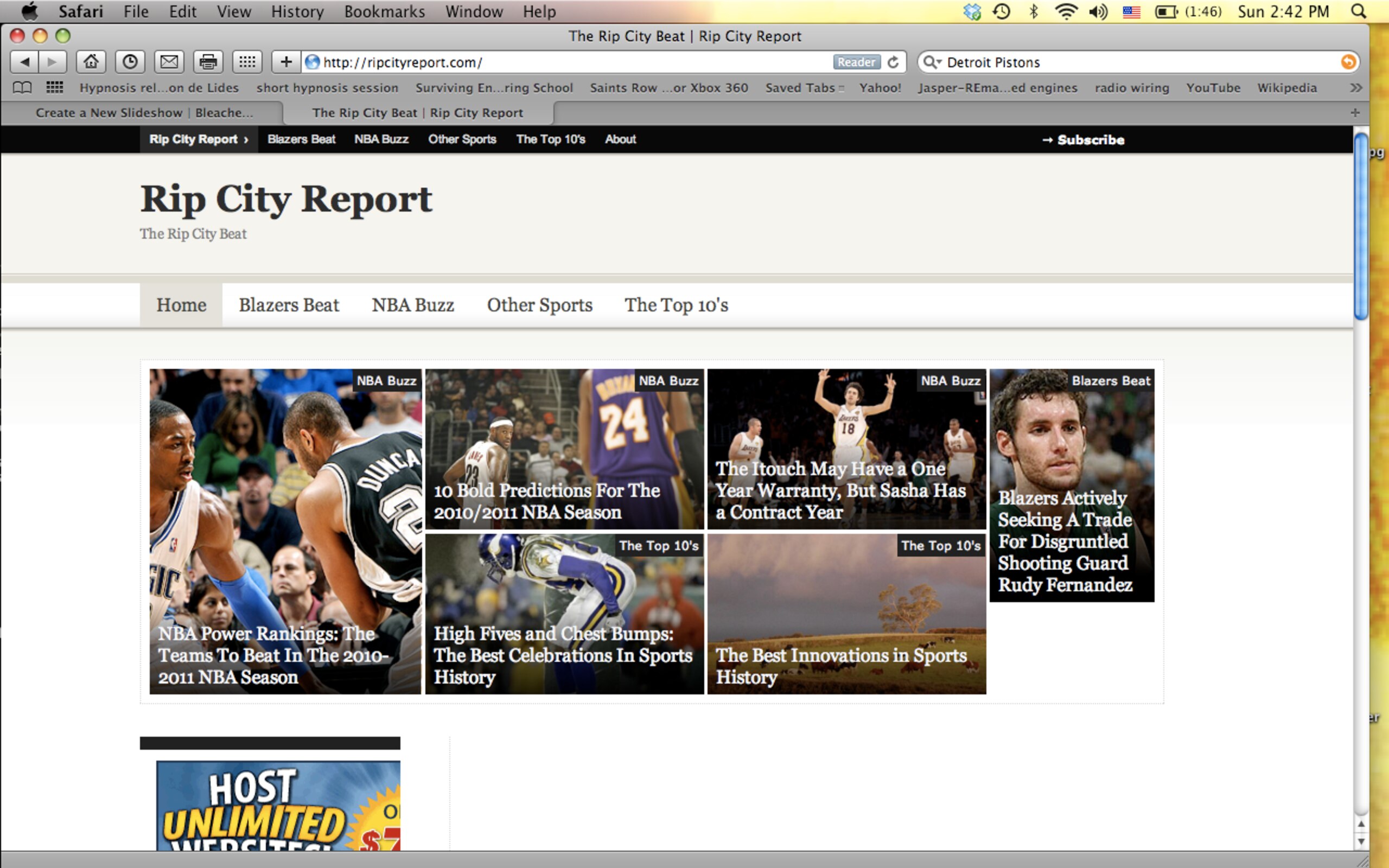Click the address bar URL field
The width and height of the screenshot is (1389, 868).
574,62
